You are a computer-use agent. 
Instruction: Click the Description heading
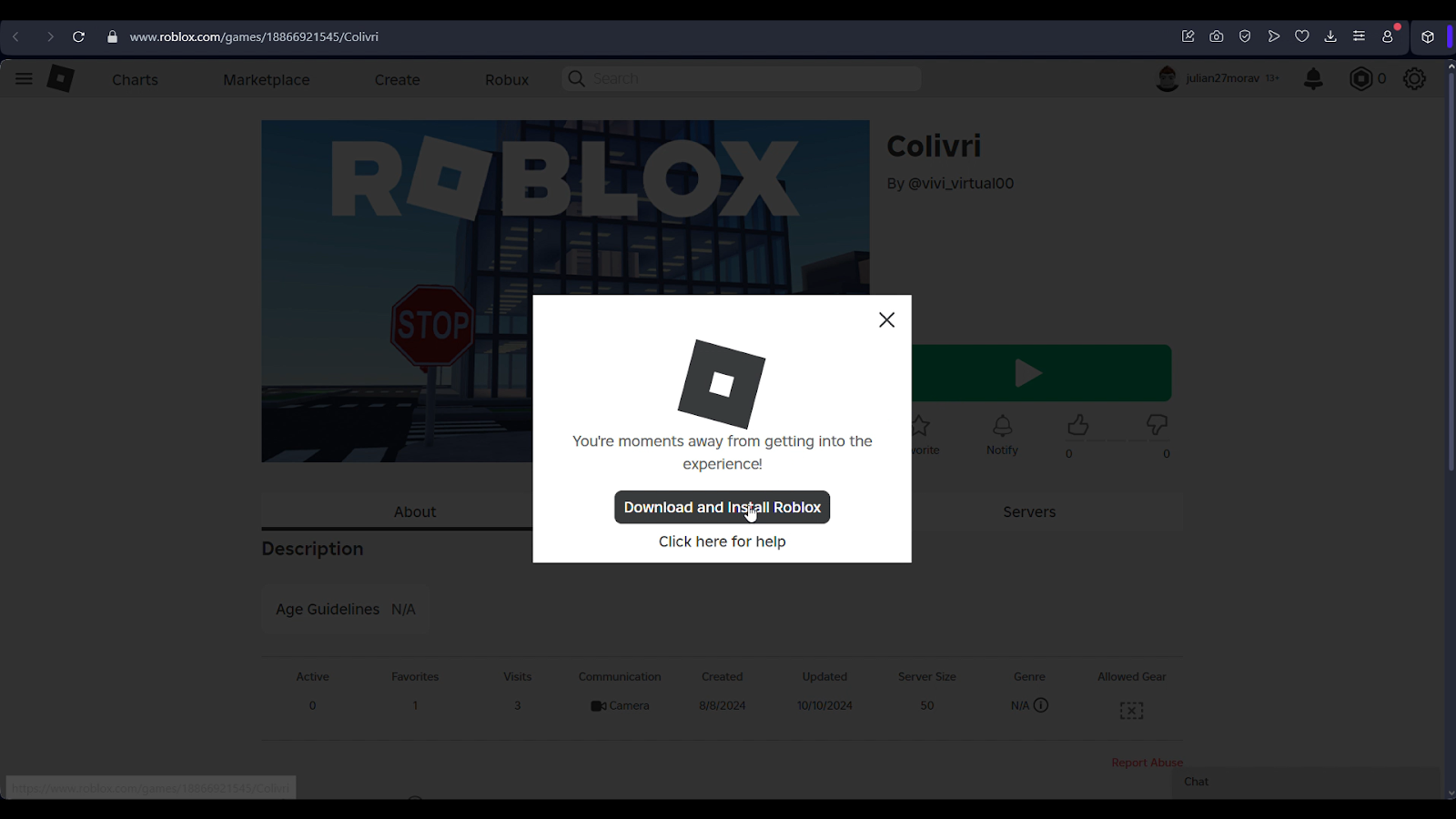312,549
